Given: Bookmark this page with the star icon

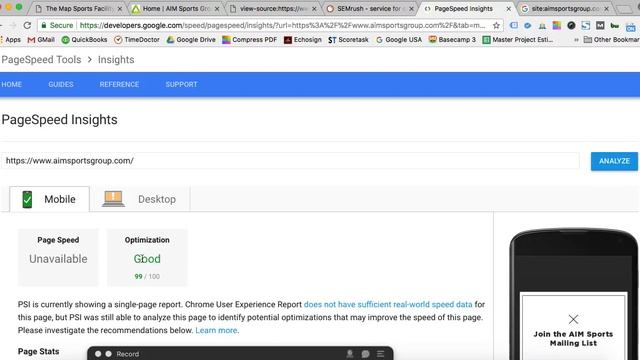Looking at the screenshot, I should click(x=496, y=25).
